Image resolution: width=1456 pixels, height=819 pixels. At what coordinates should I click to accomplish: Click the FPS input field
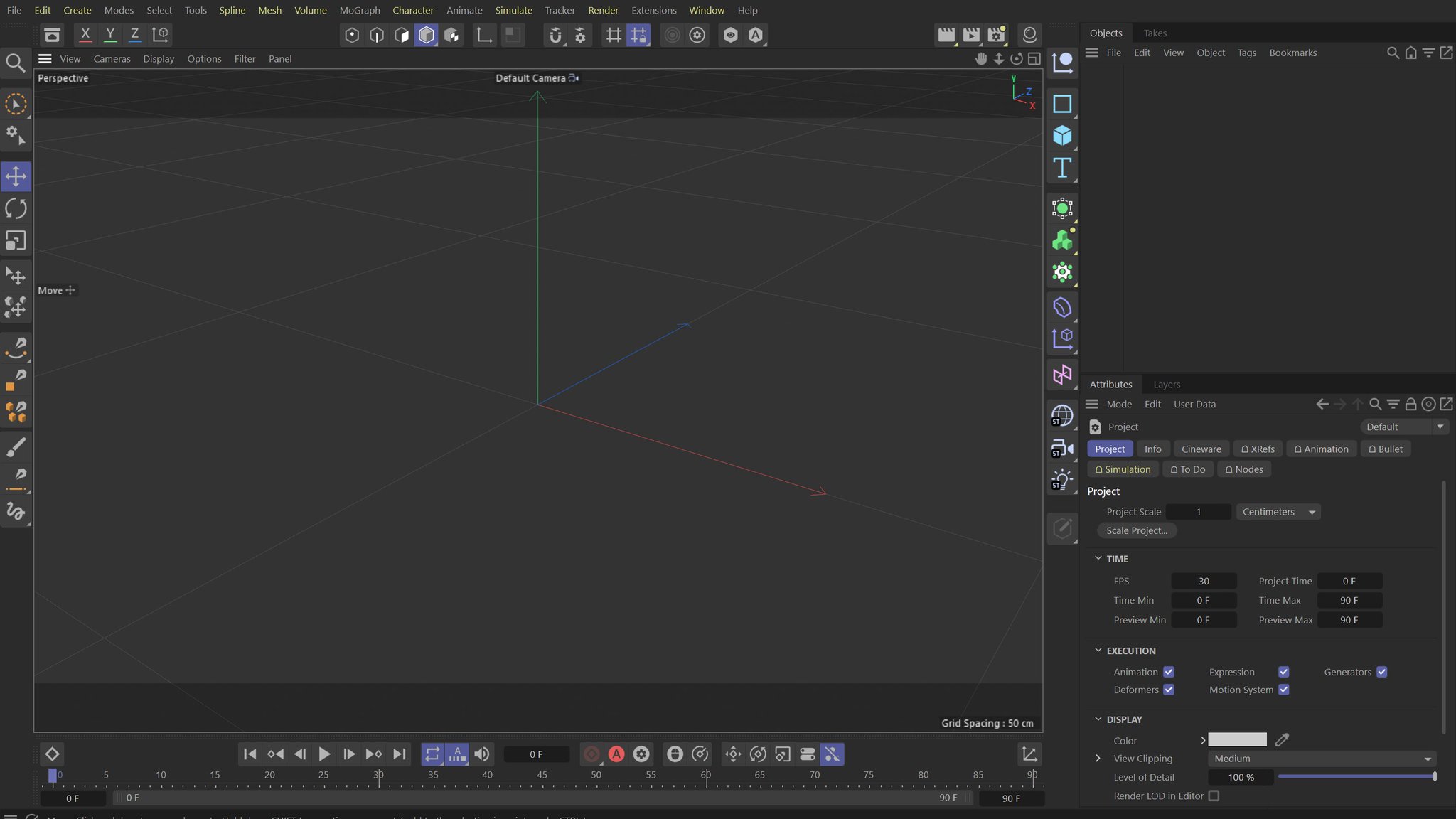pyautogui.click(x=1204, y=581)
